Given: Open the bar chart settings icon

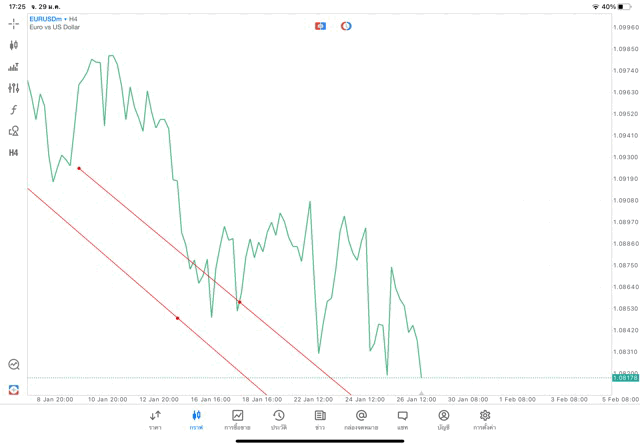Looking at the screenshot, I should click(x=14, y=67).
